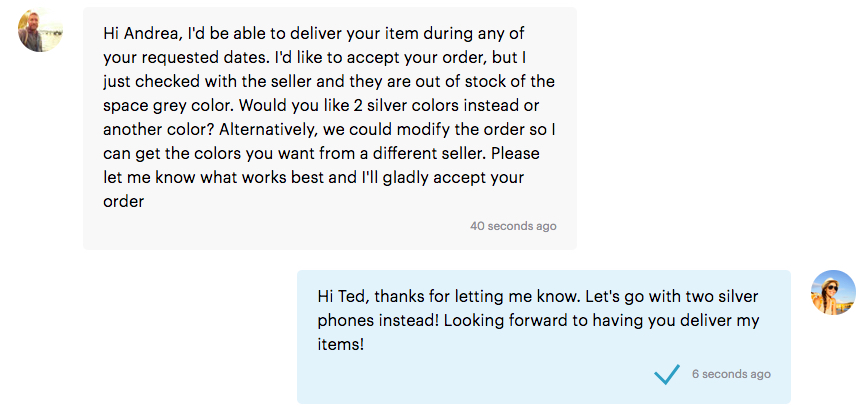This screenshot has width=868, height=420.
Task: Open Ted's profile picture avatar
Action: coord(40,30)
